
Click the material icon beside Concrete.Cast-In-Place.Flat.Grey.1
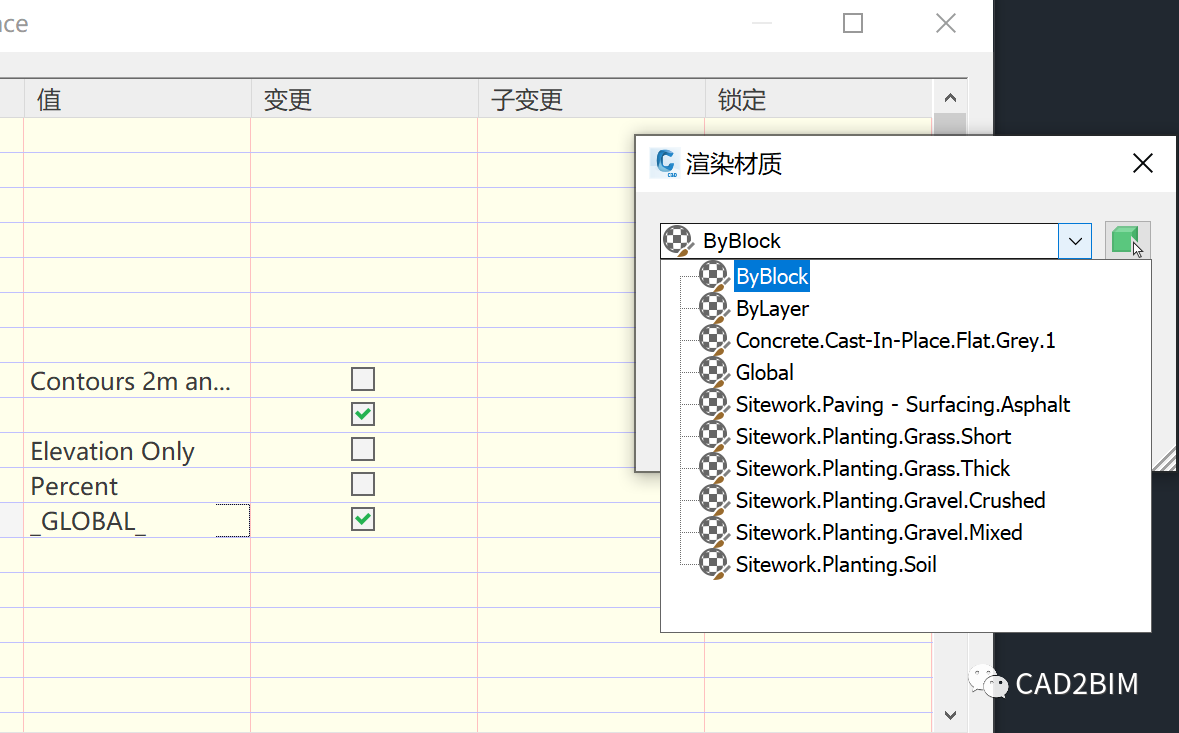click(714, 340)
